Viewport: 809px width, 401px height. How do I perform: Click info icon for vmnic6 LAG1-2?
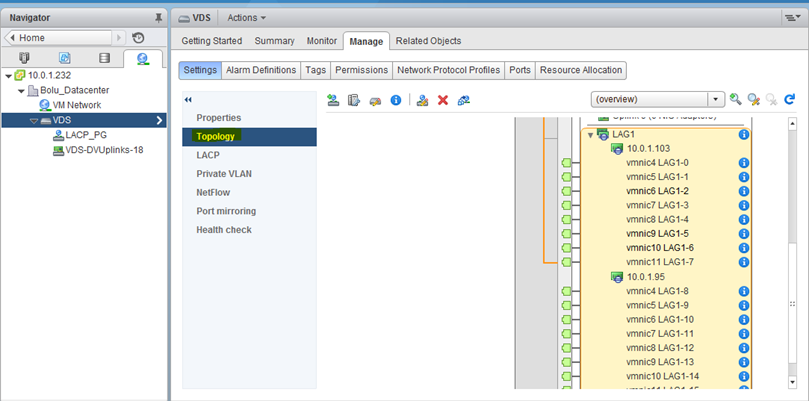(743, 191)
